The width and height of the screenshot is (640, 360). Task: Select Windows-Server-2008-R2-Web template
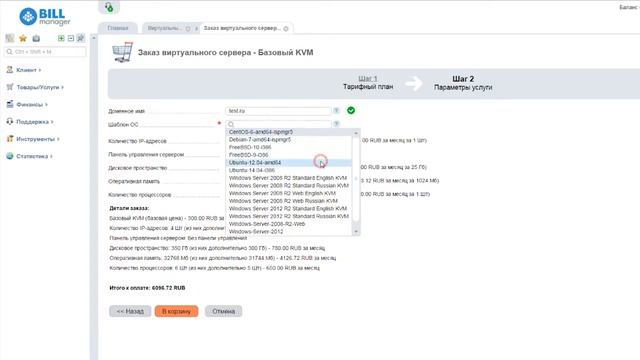[x=289, y=224]
